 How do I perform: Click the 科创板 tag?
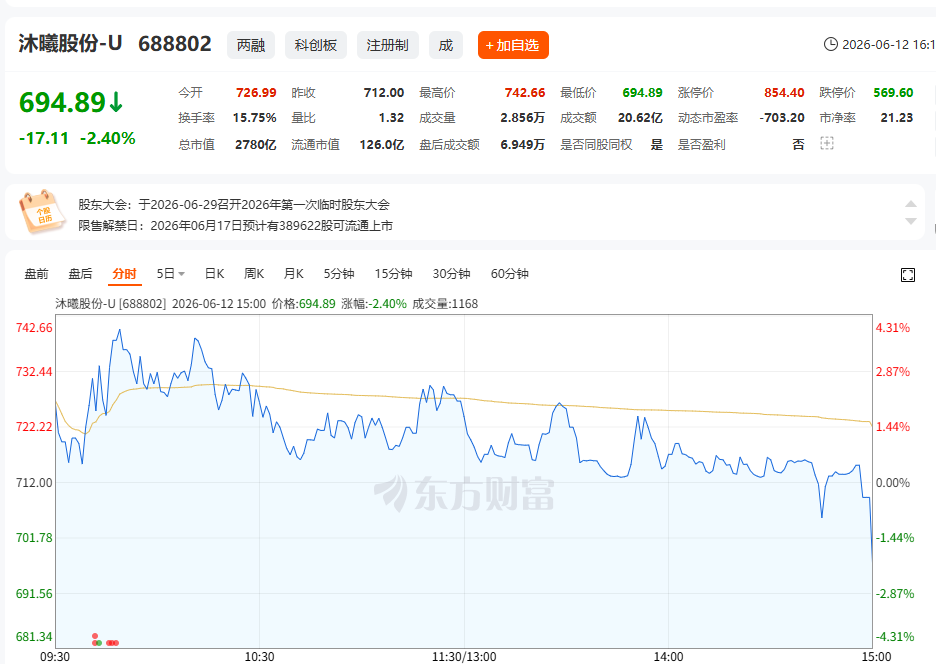click(x=316, y=45)
